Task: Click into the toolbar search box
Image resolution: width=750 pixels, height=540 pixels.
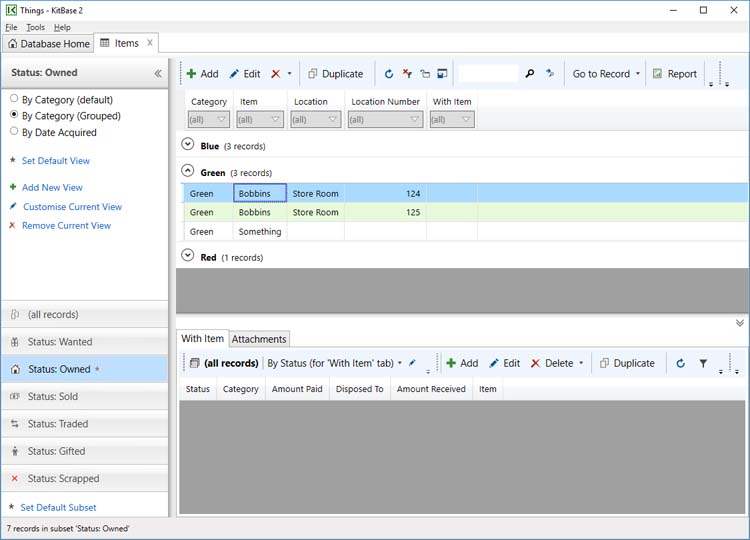Action: (x=488, y=74)
